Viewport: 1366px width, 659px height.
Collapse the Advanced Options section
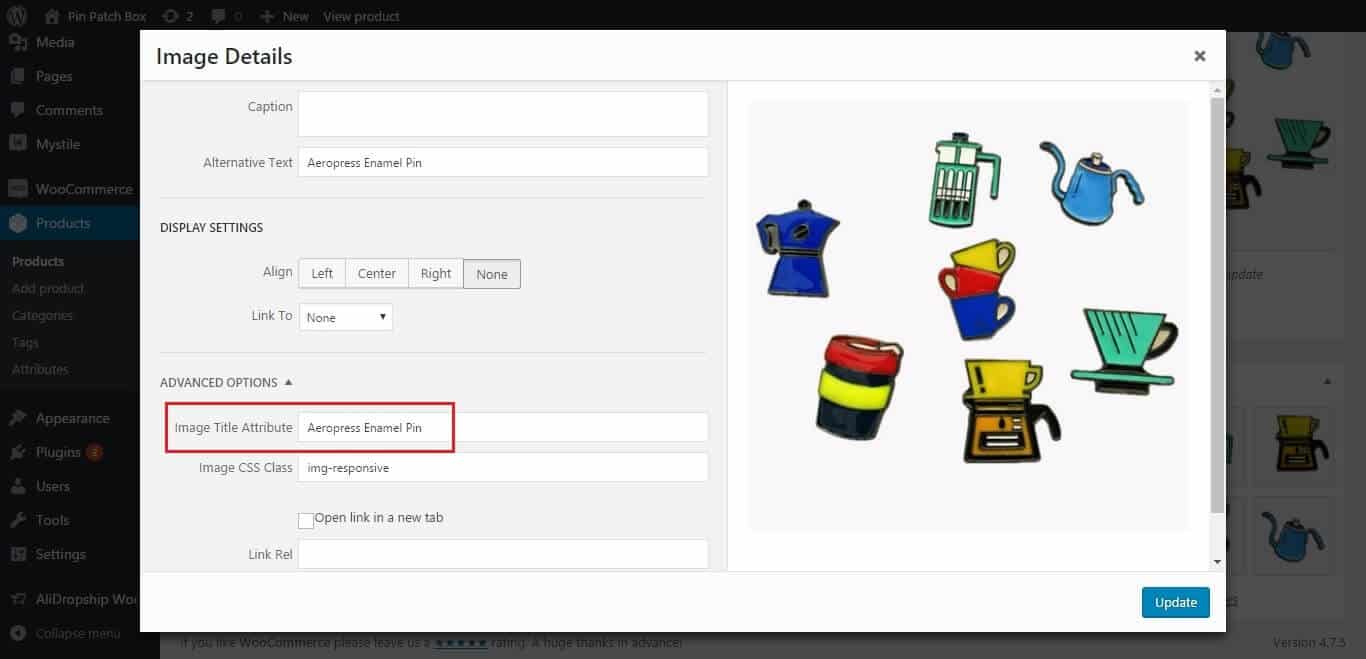[x=289, y=380]
